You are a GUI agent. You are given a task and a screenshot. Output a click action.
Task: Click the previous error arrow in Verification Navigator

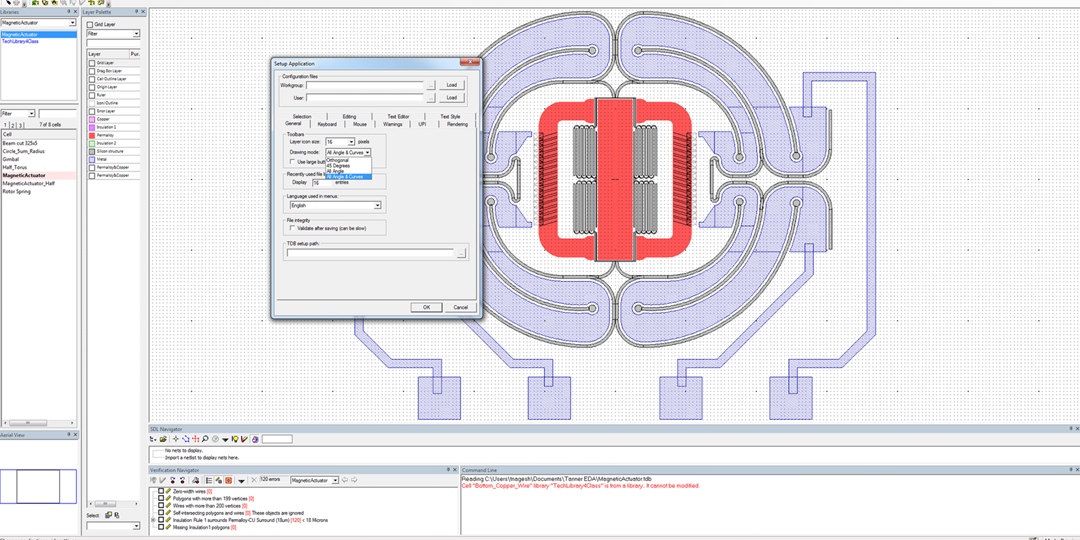tap(344, 480)
